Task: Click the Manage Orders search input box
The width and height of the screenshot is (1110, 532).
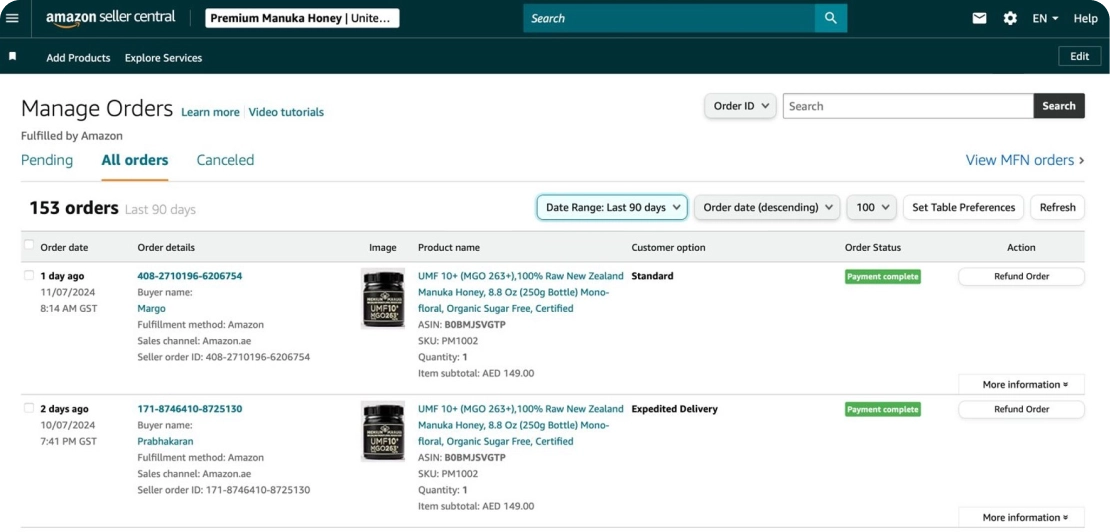Action: (908, 106)
